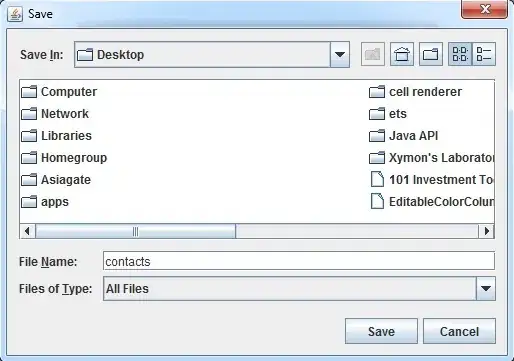Viewport: 514px width, 361px height.
Task: Click the 'ets' folder name
Action: click(398, 114)
